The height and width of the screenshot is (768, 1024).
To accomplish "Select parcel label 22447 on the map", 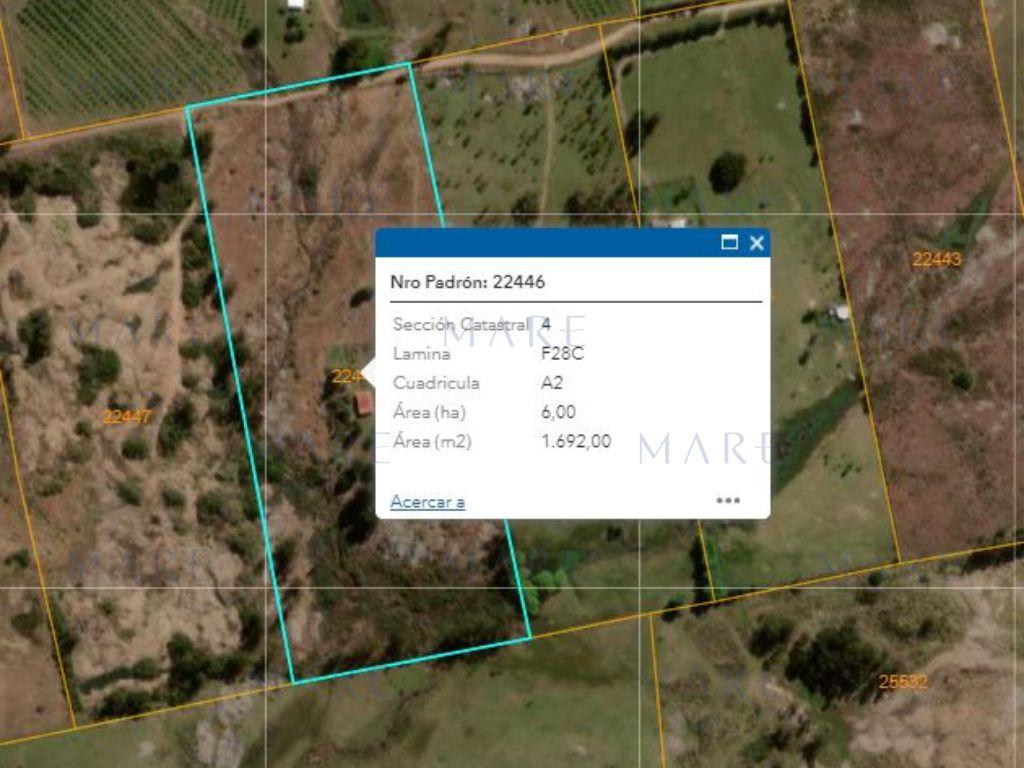I will [127, 416].
